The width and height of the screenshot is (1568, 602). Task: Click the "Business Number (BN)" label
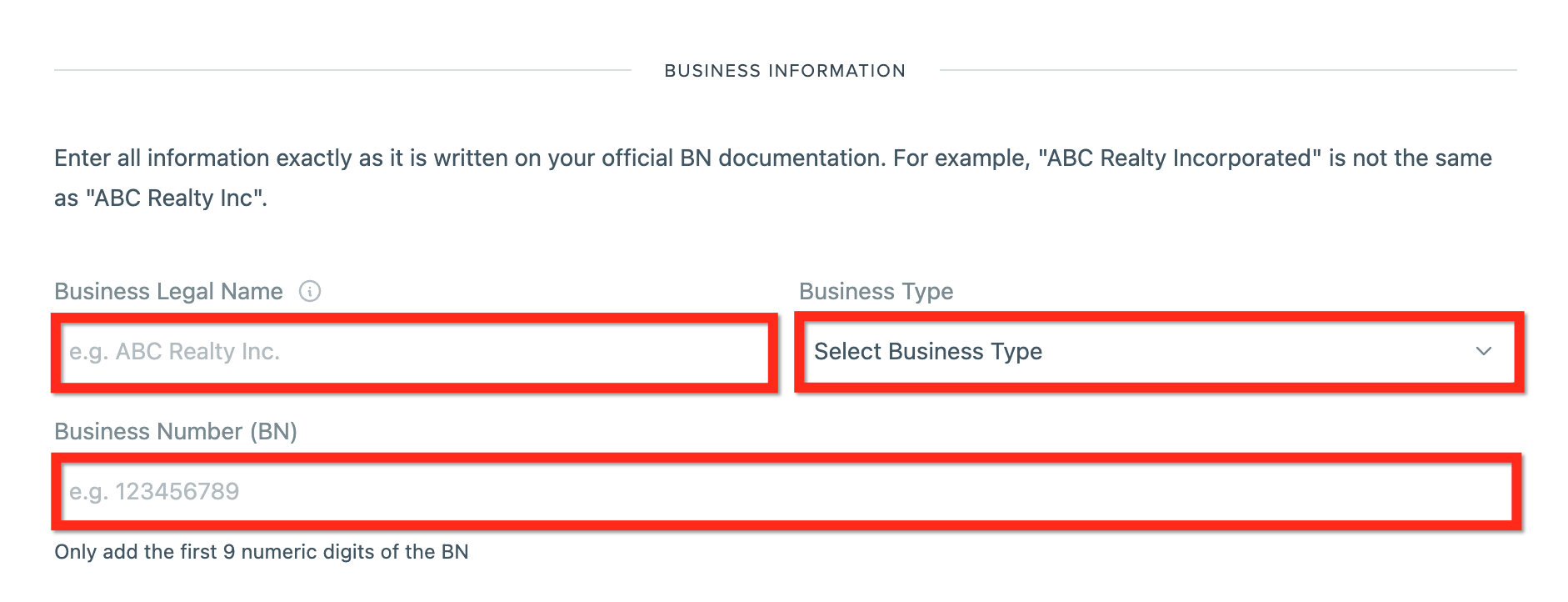tap(176, 432)
